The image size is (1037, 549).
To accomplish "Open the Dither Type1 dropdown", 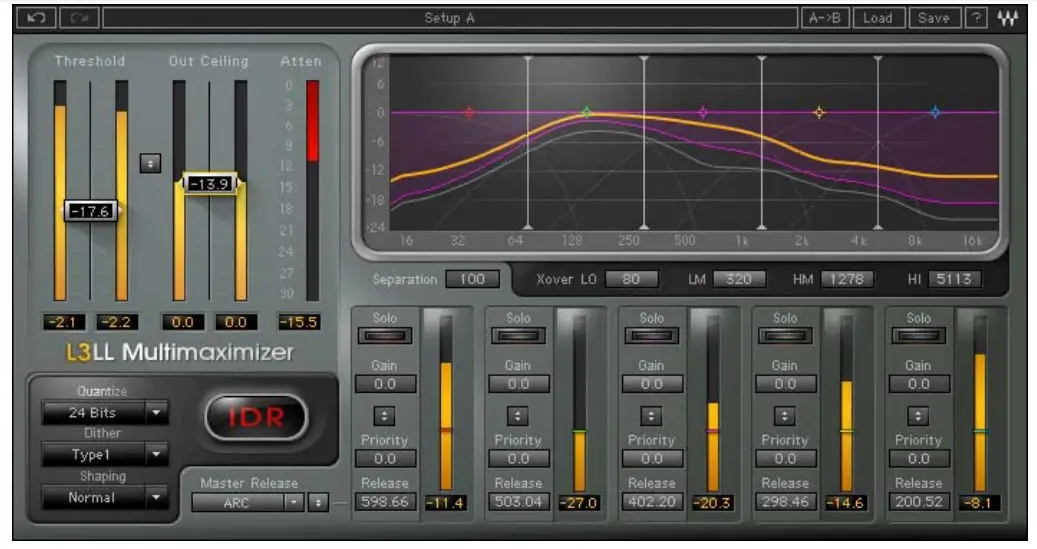I will coord(104,455).
